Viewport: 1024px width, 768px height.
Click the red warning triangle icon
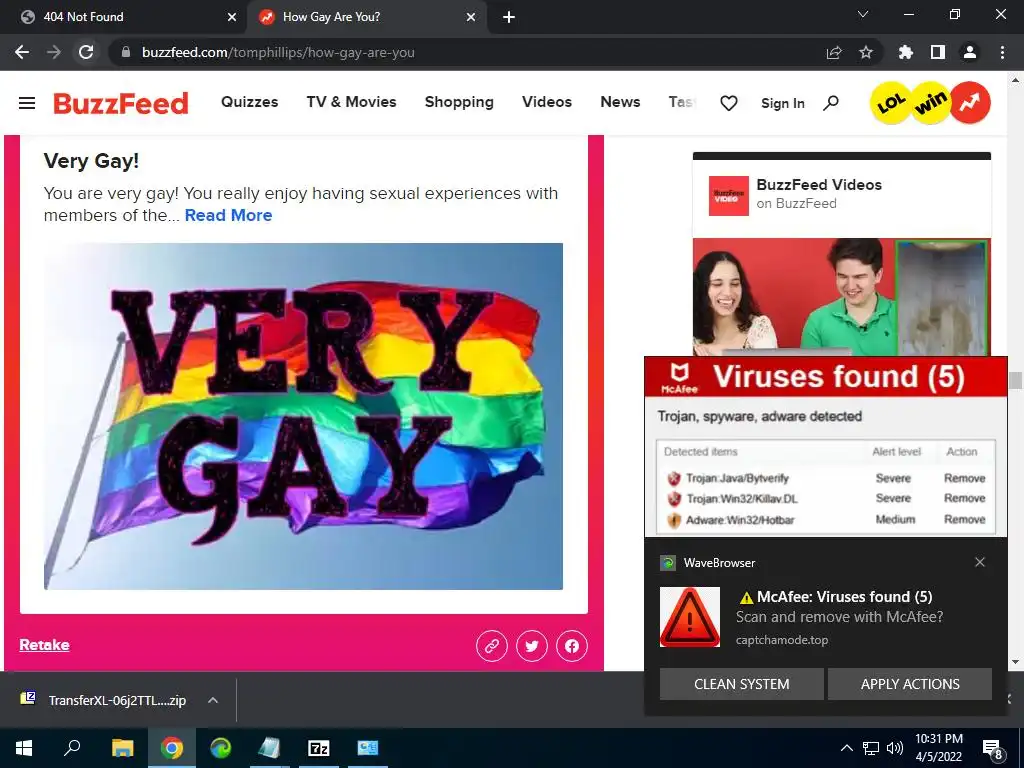[x=690, y=617]
